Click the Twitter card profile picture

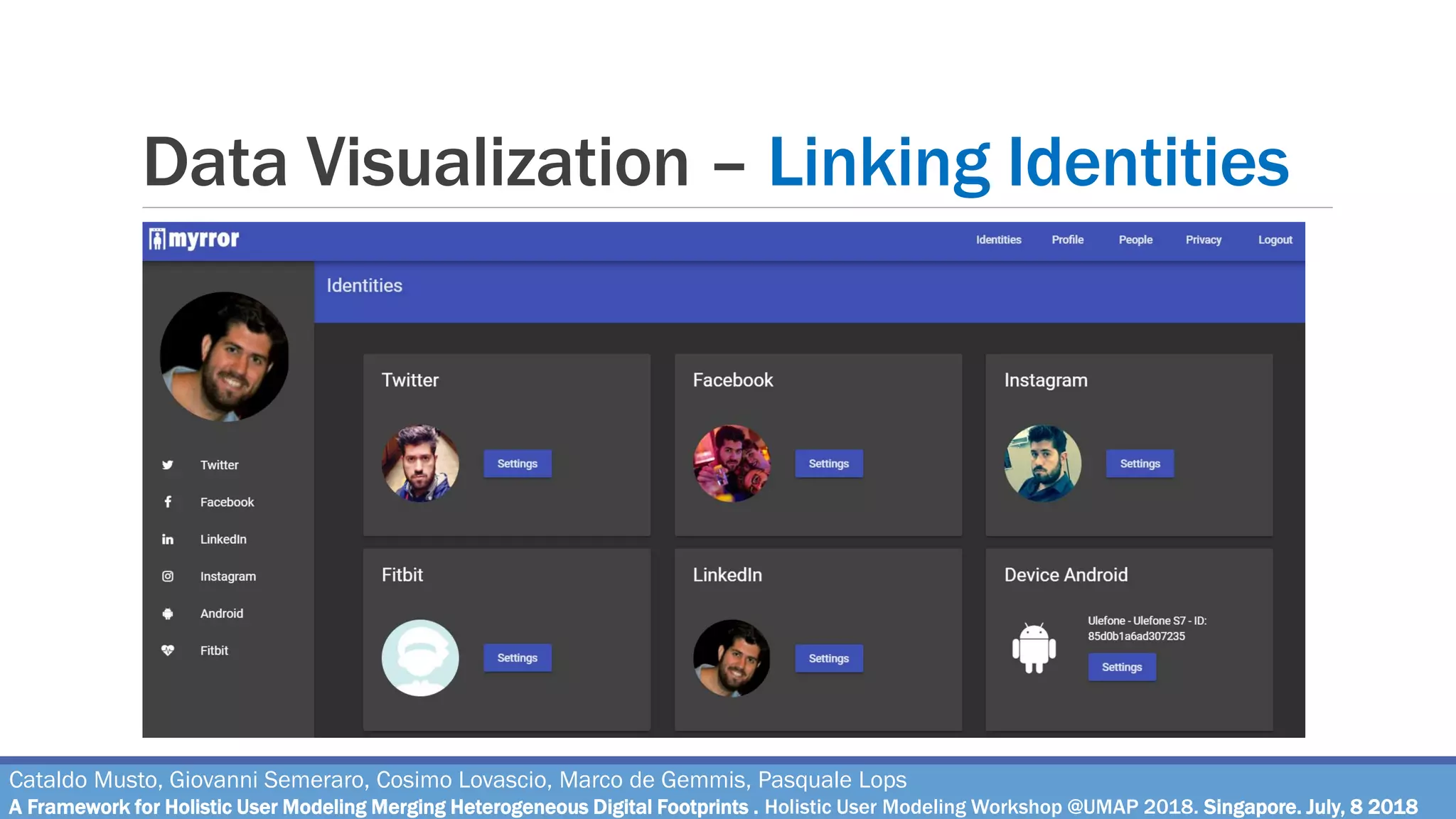[x=420, y=464]
